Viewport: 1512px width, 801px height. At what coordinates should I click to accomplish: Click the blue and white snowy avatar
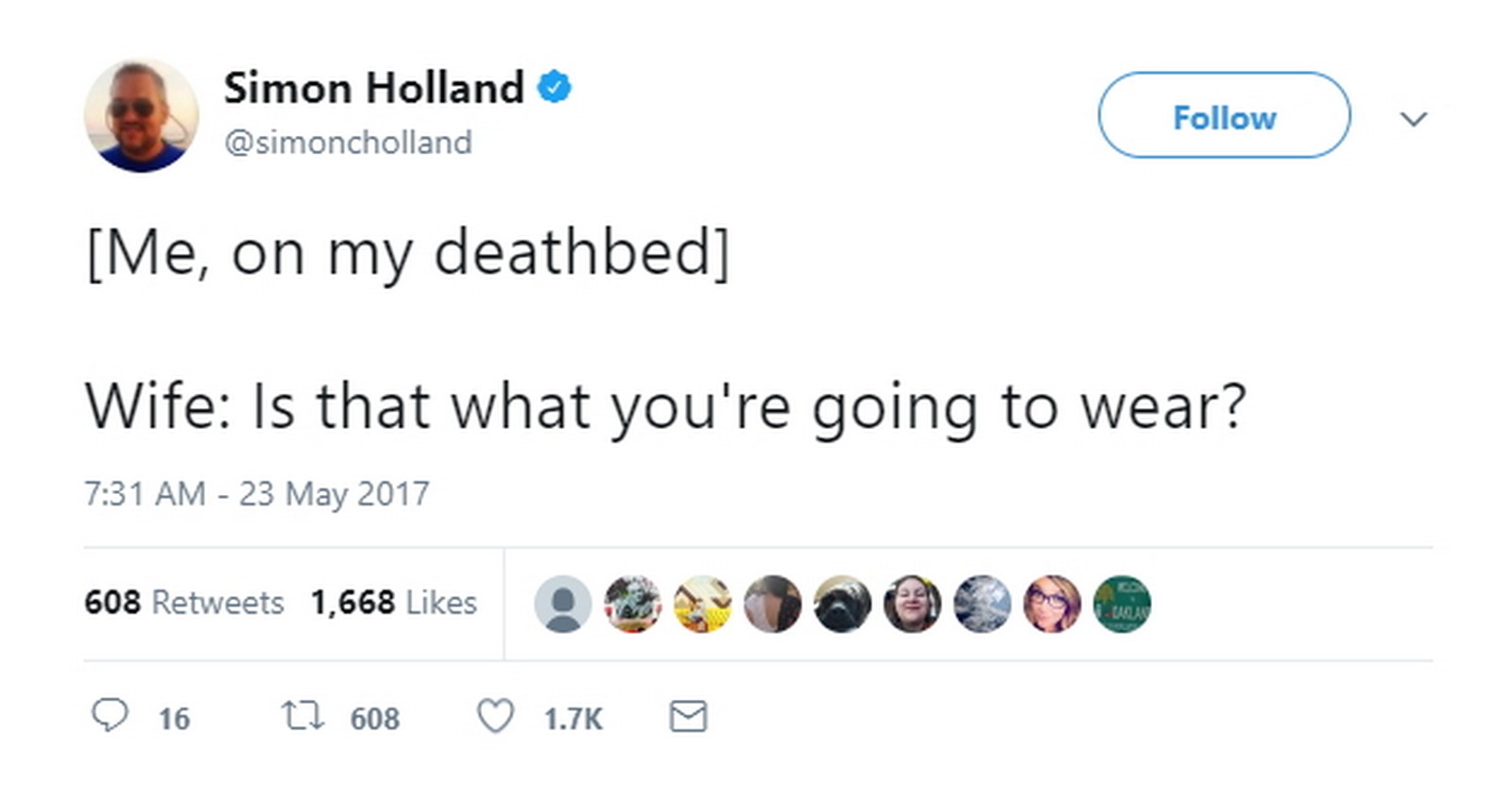(982, 604)
